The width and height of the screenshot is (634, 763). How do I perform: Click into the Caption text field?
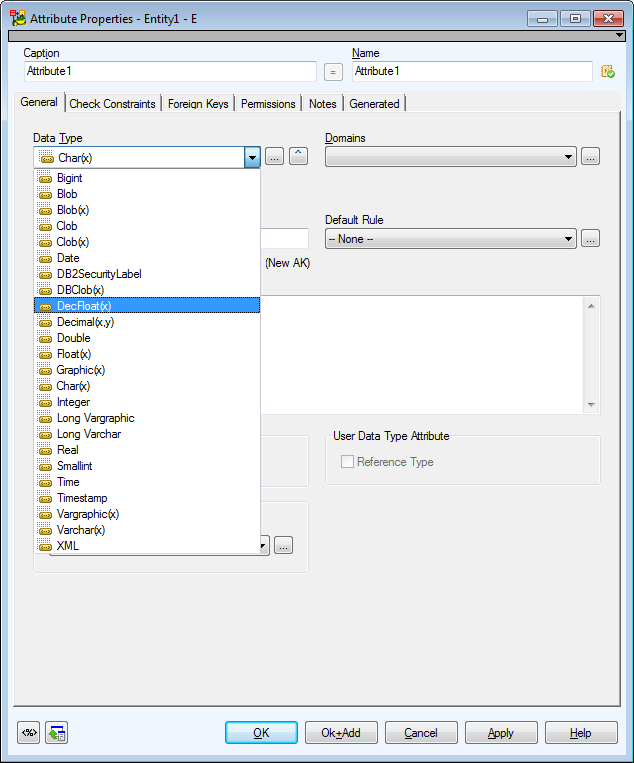[x=170, y=72]
